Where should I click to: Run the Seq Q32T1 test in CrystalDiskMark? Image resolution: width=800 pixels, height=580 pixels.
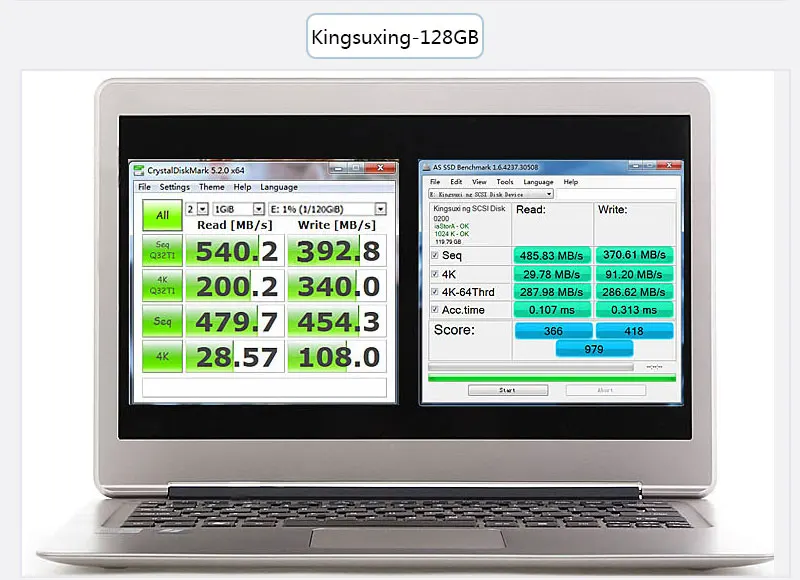point(162,250)
